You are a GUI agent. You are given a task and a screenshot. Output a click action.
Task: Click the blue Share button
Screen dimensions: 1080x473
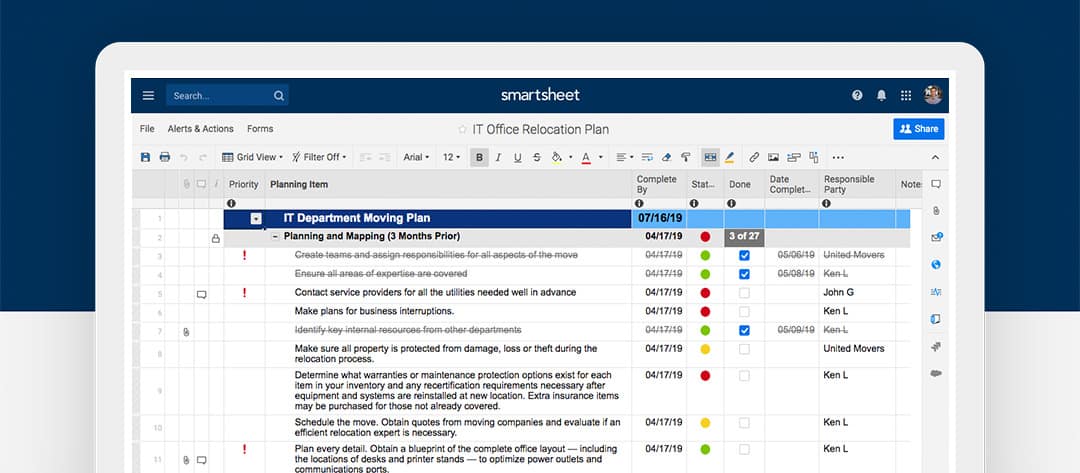pyautogui.click(x=918, y=129)
